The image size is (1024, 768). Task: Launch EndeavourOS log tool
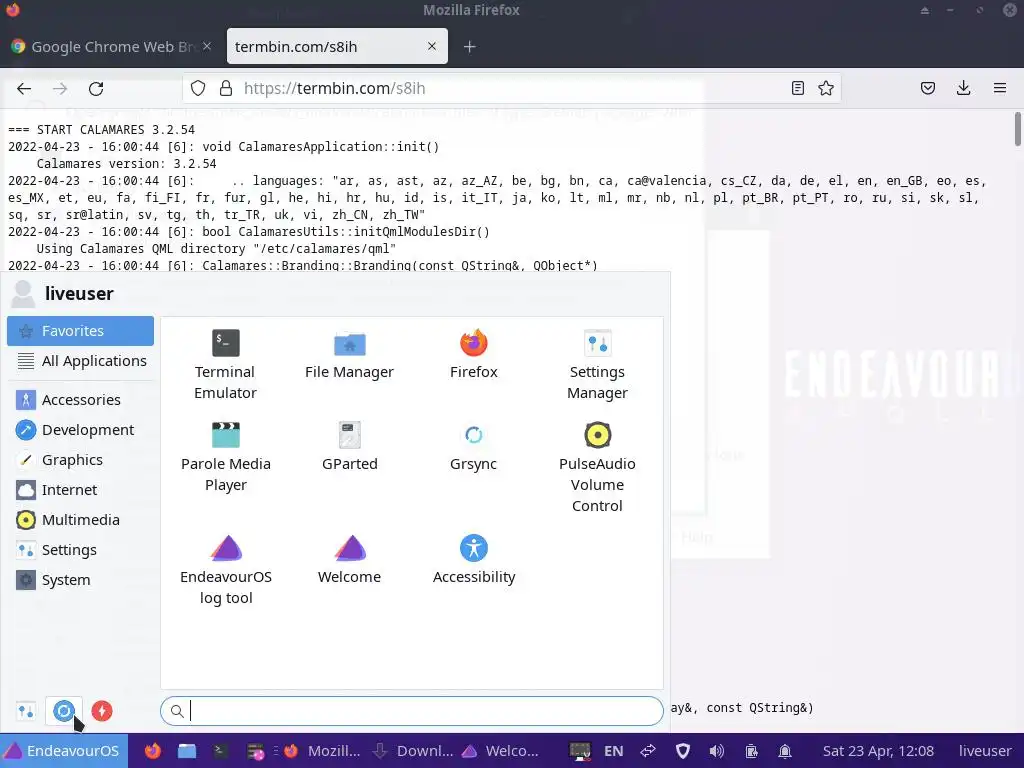pyautogui.click(x=225, y=570)
